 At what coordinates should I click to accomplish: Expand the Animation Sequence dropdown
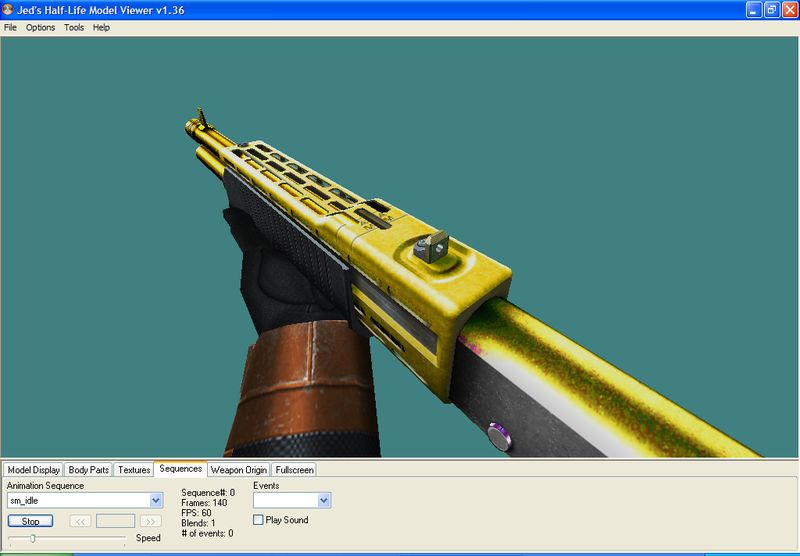click(156, 500)
